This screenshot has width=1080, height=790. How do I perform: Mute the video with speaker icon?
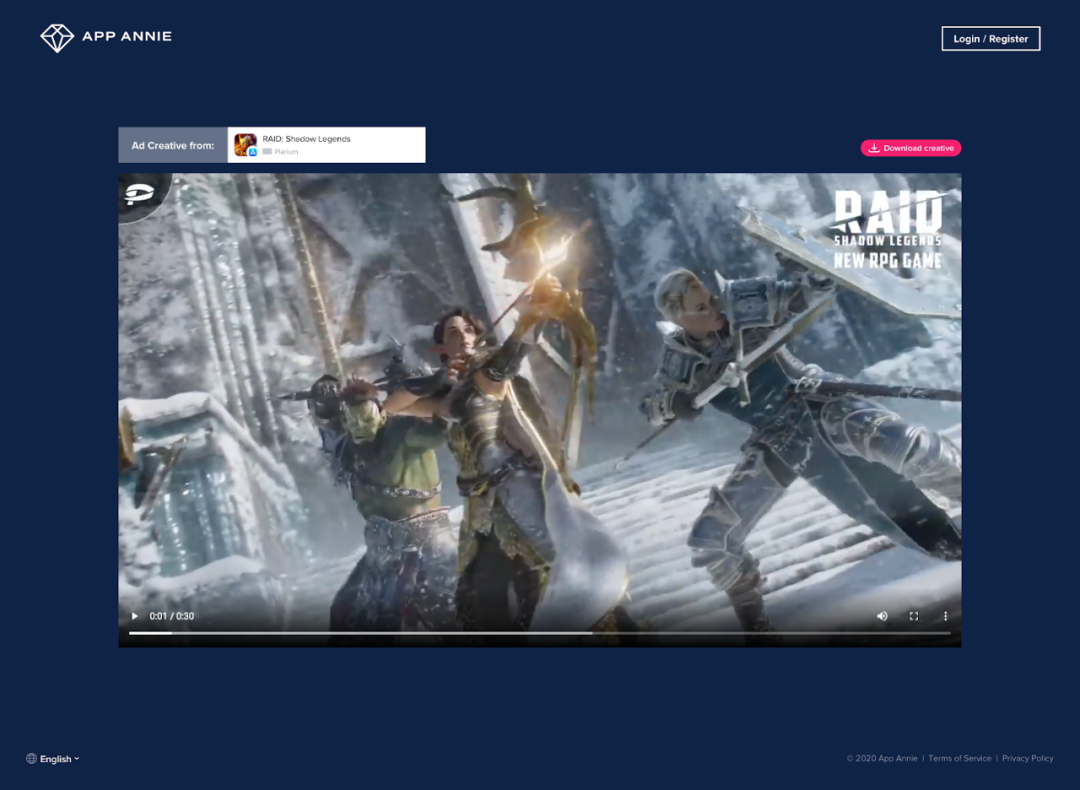coord(882,616)
